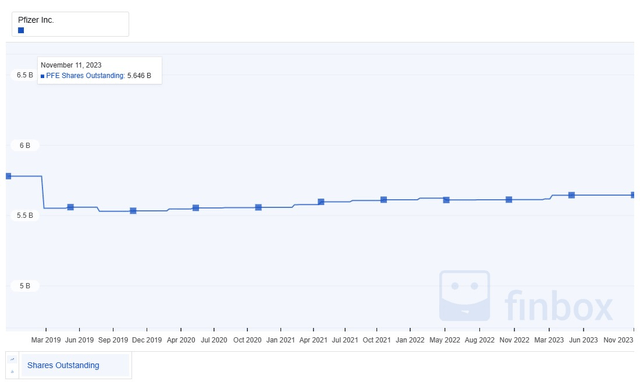This screenshot has width=640, height=385.
Task: Click PFE Shares Outstanding tooltip value
Action: coord(139,76)
